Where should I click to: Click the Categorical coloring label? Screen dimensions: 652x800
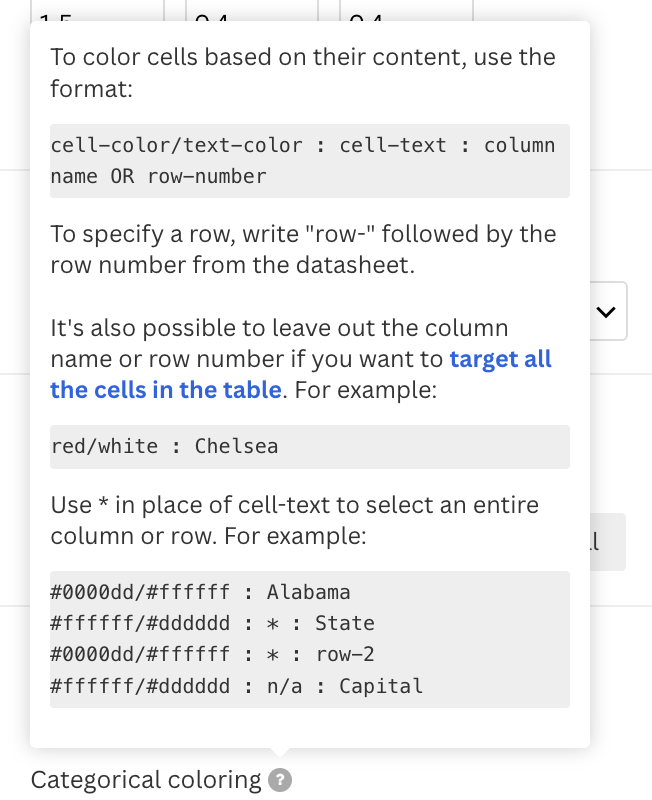point(146,780)
